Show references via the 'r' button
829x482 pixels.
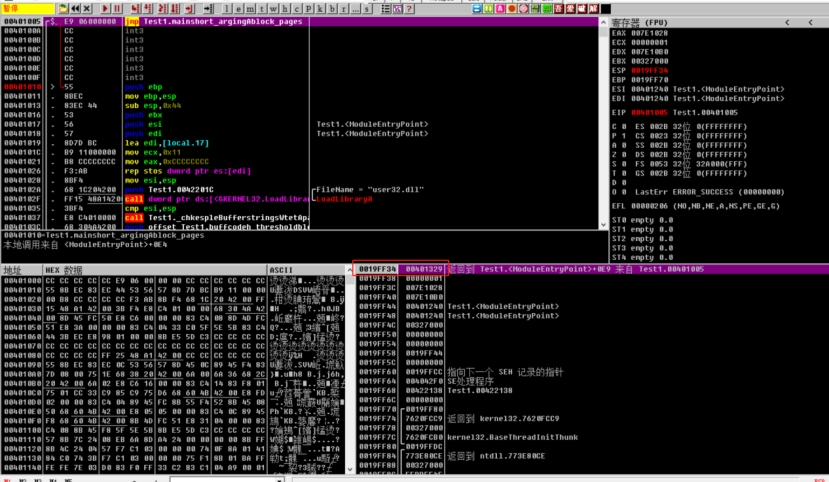[344, 9]
